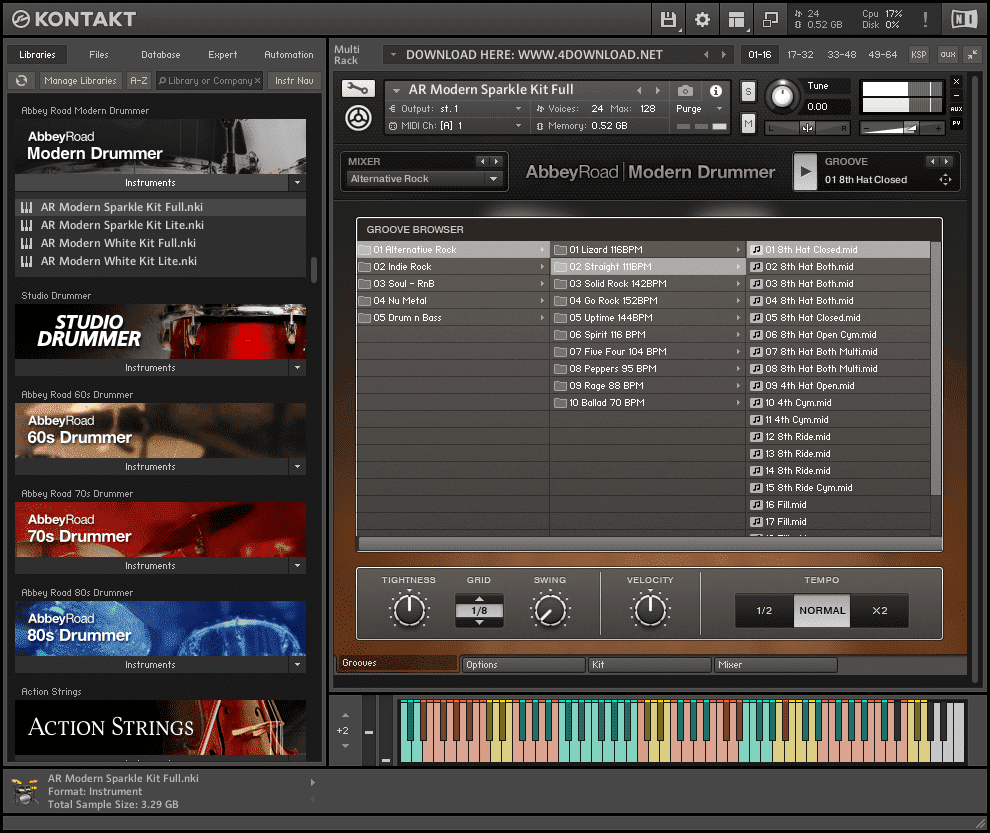Close the instrument with X button
Image resolution: width=990 pixels, height=833 pixels.
point(957,81)
